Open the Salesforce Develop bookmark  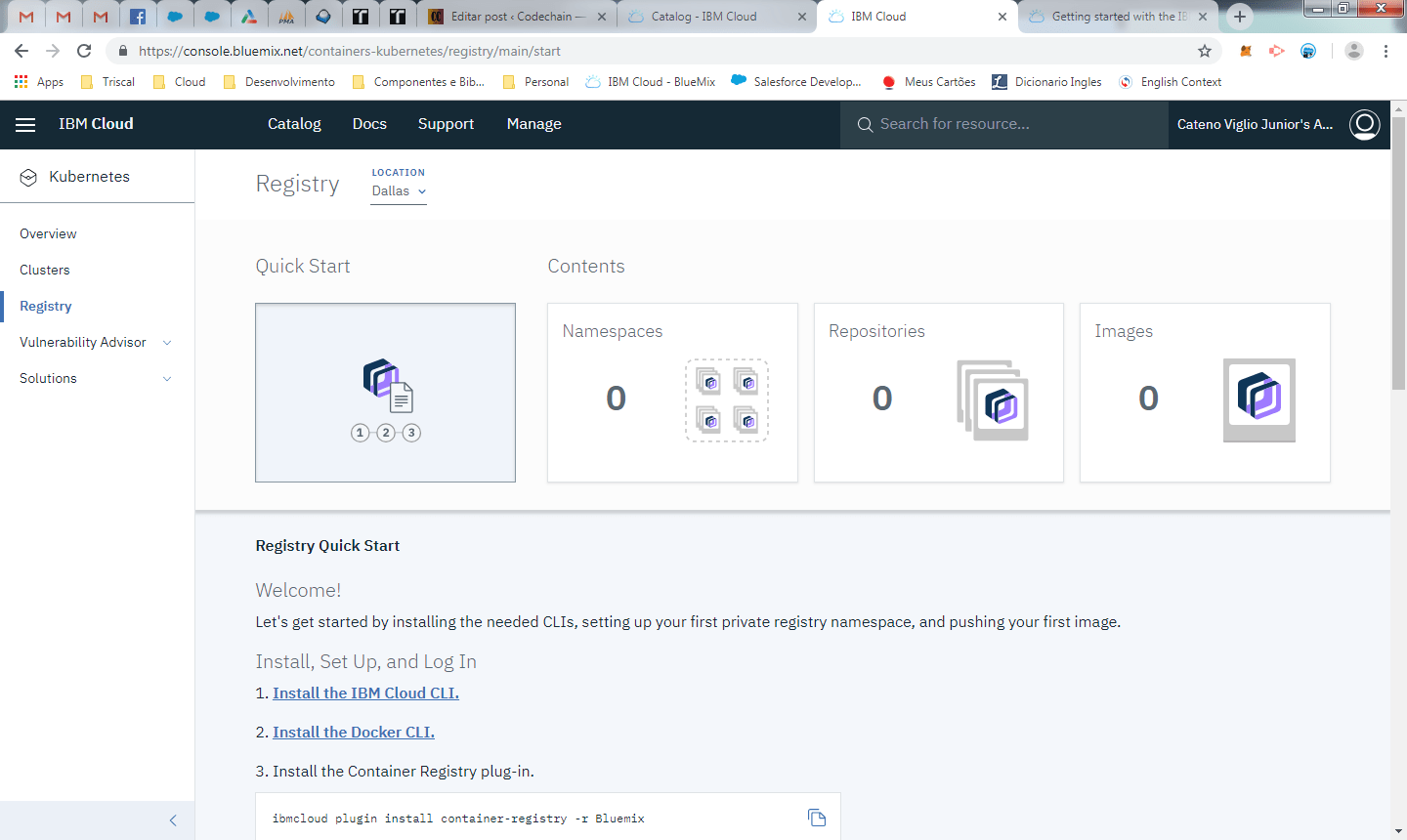(x=796, y=82)
